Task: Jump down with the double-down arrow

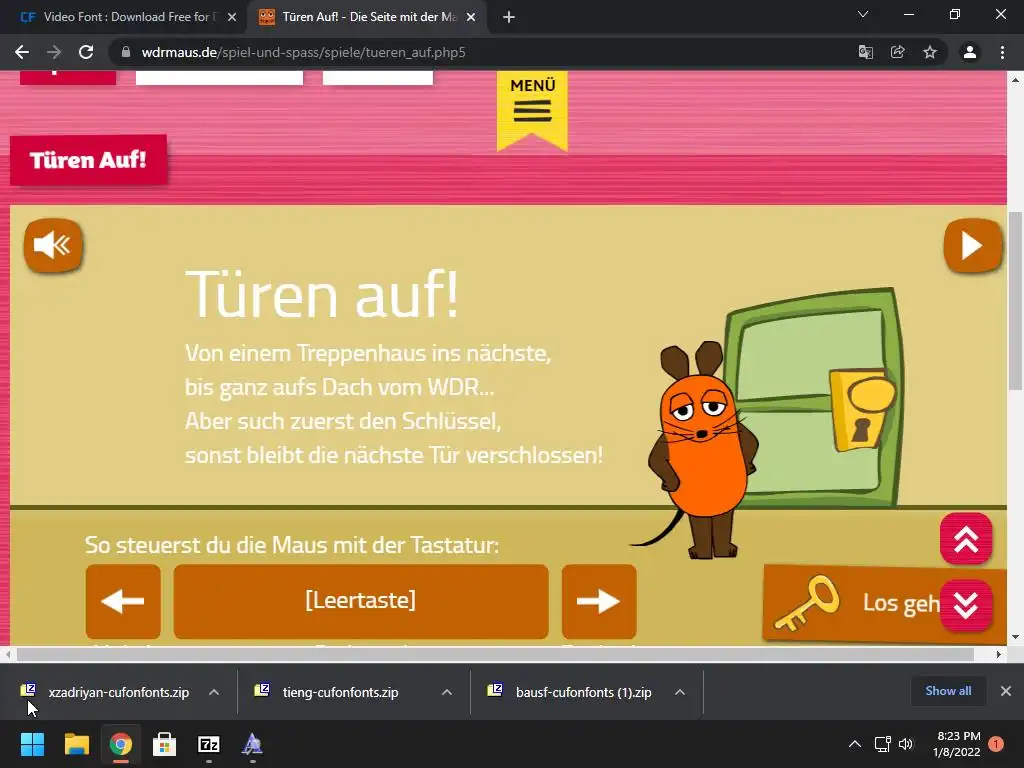Action: click(966, 605)
